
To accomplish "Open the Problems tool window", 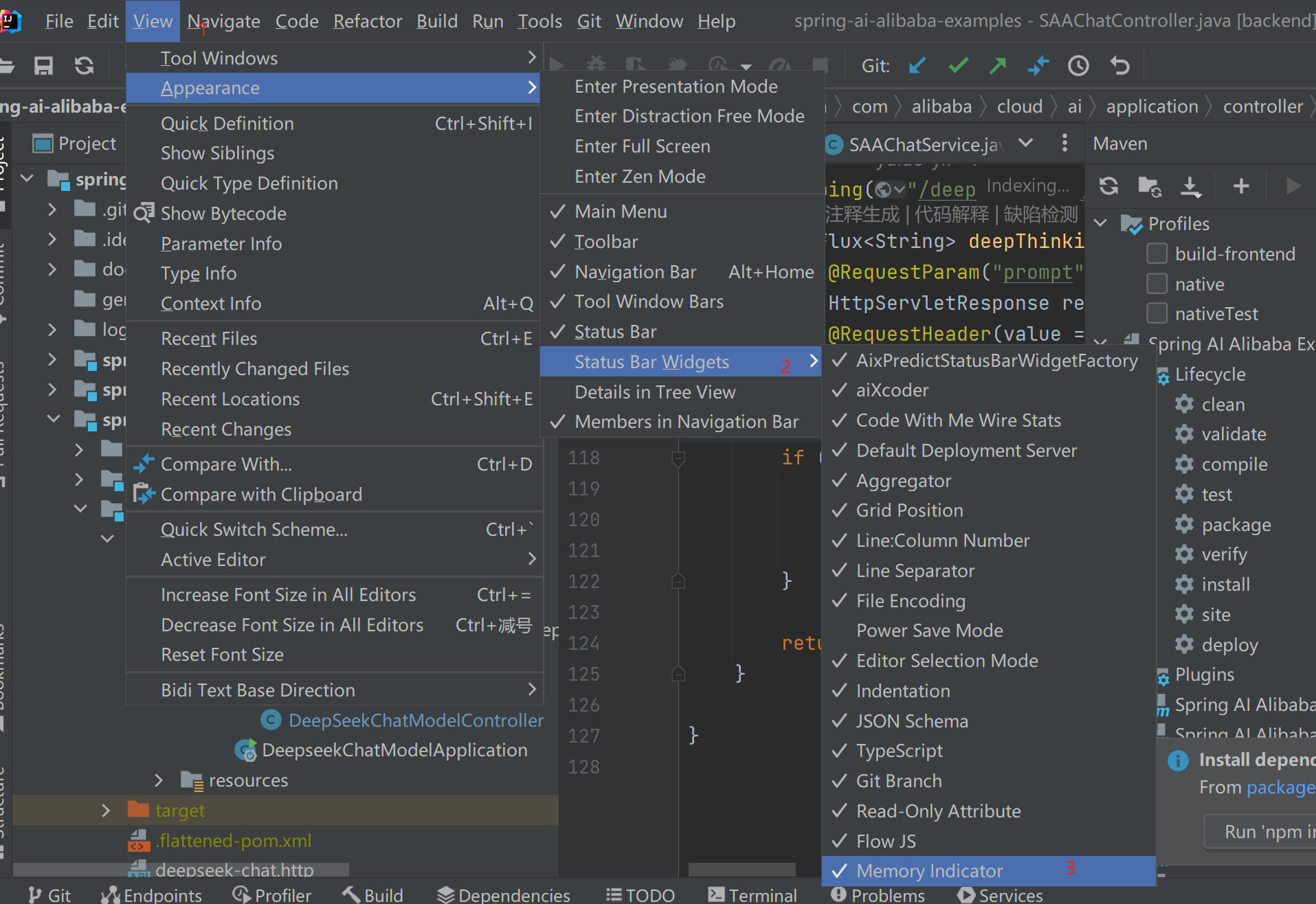I will click(878, 895).
